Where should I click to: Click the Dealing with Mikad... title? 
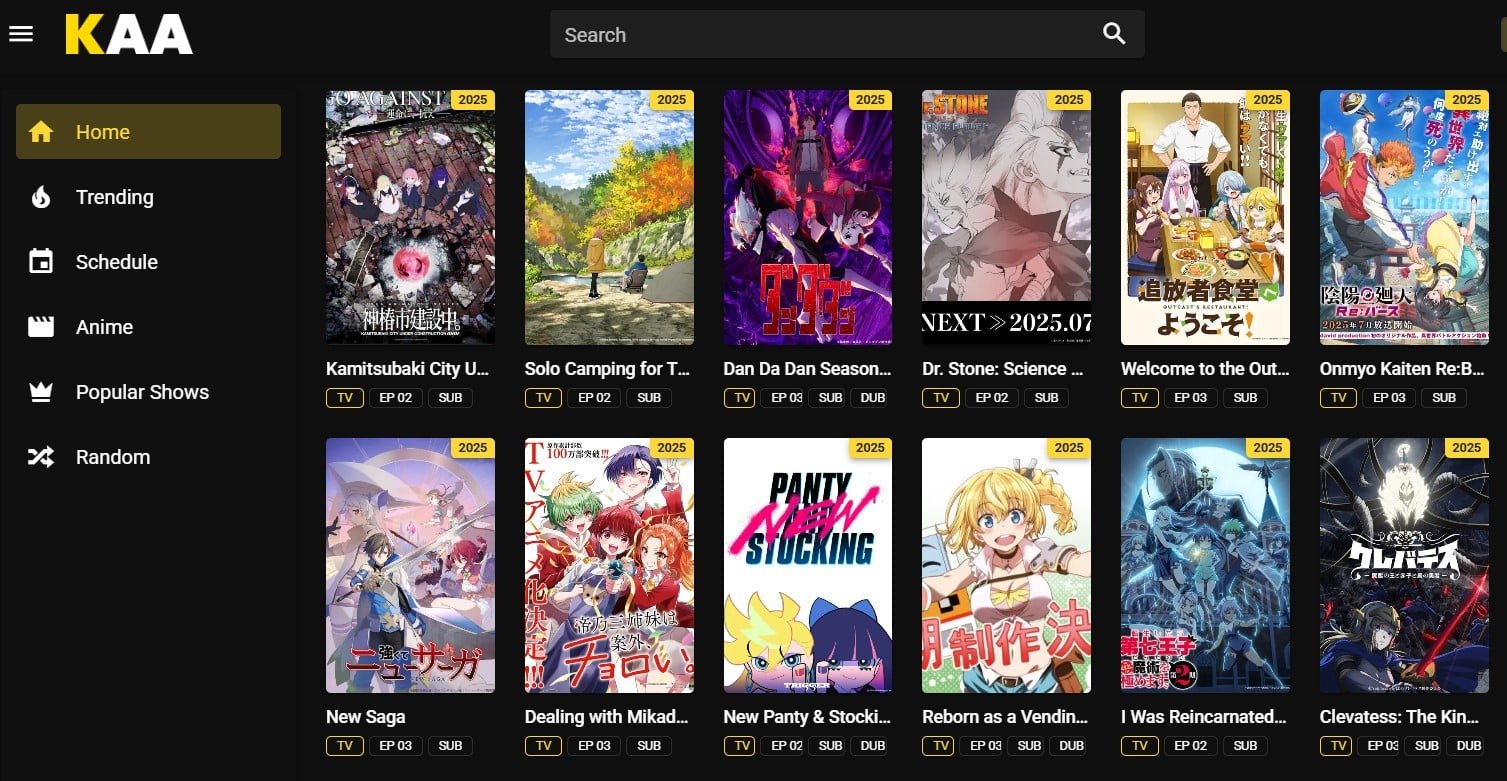(x=607, y=717)
